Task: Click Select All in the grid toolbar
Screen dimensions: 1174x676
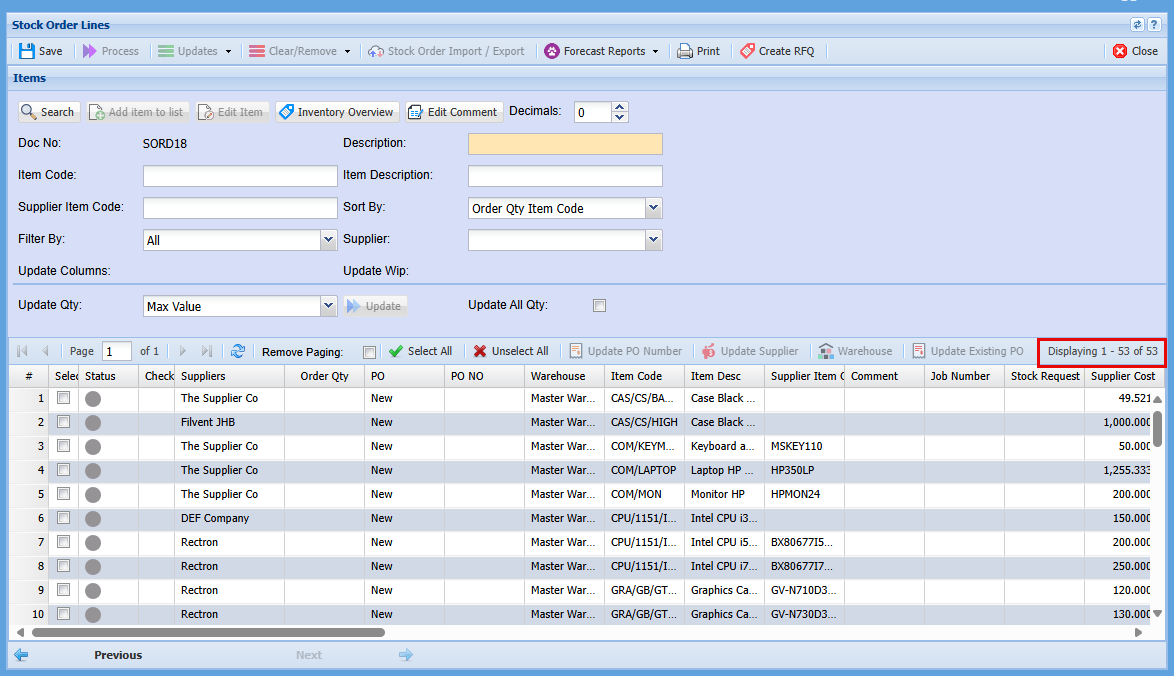Action: [x=420, y=351]
